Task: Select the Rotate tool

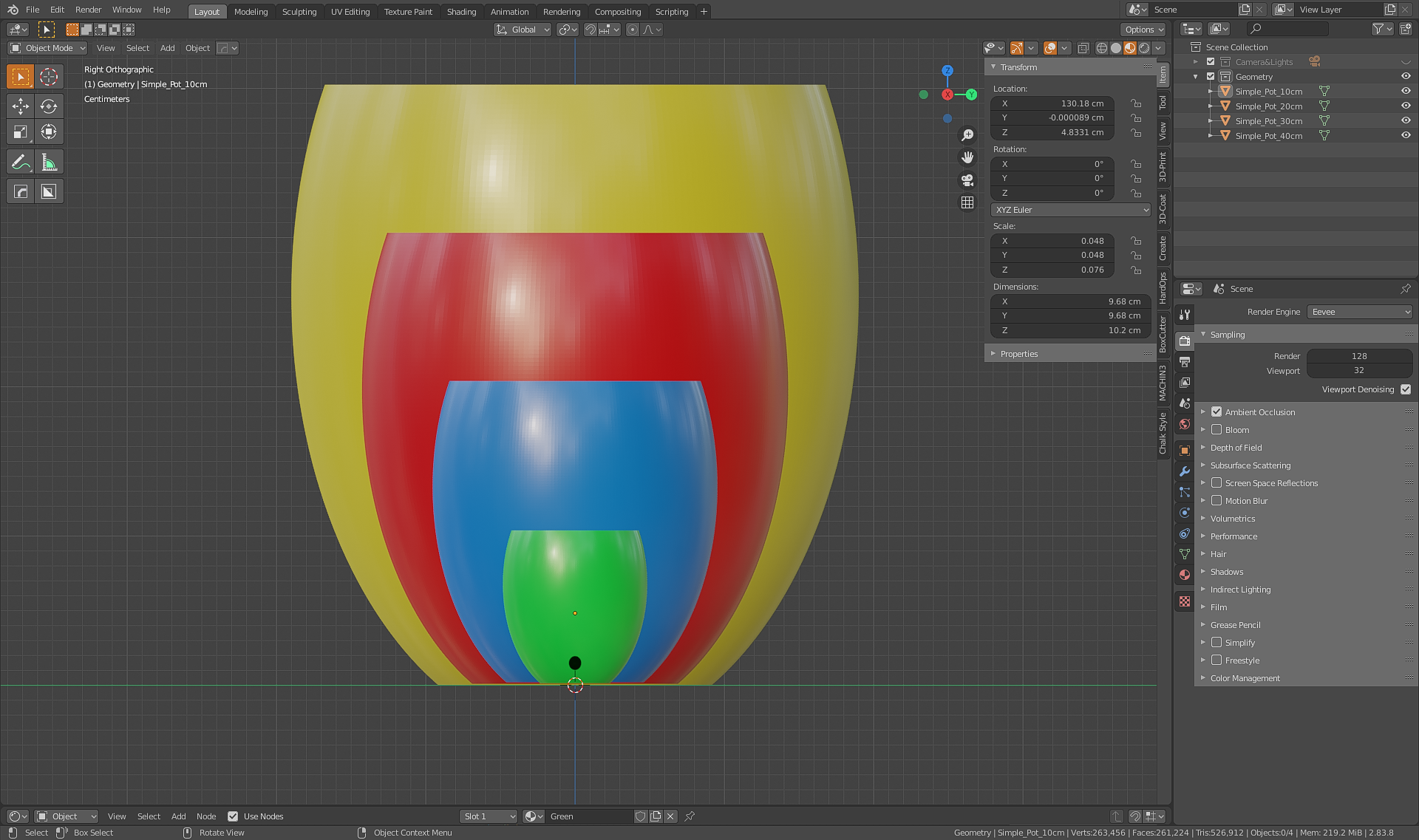Action: [49, 106]
